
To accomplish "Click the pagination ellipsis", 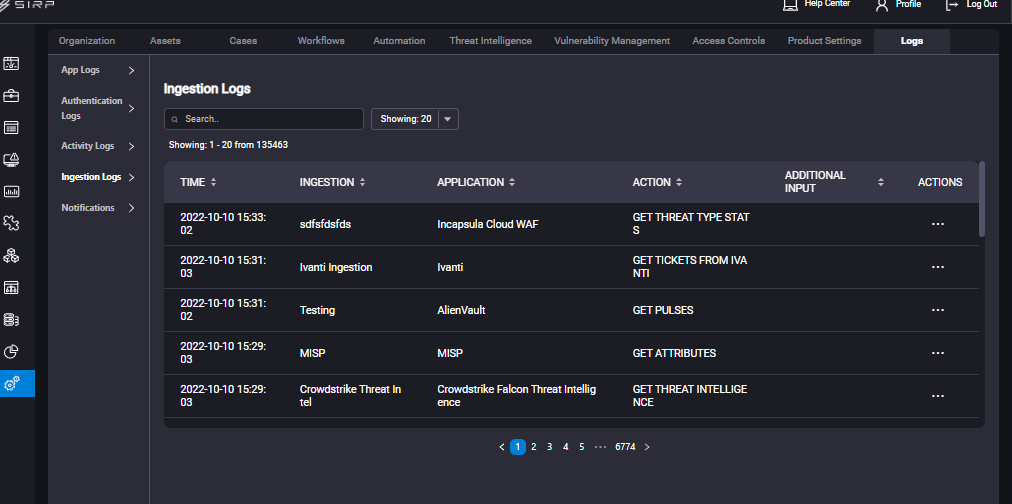I will pos(600,447).
